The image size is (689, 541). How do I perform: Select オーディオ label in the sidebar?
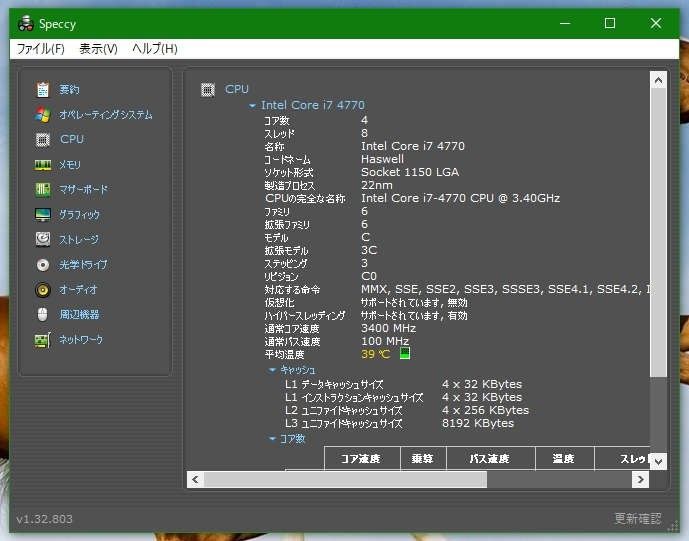click(78, 290)
